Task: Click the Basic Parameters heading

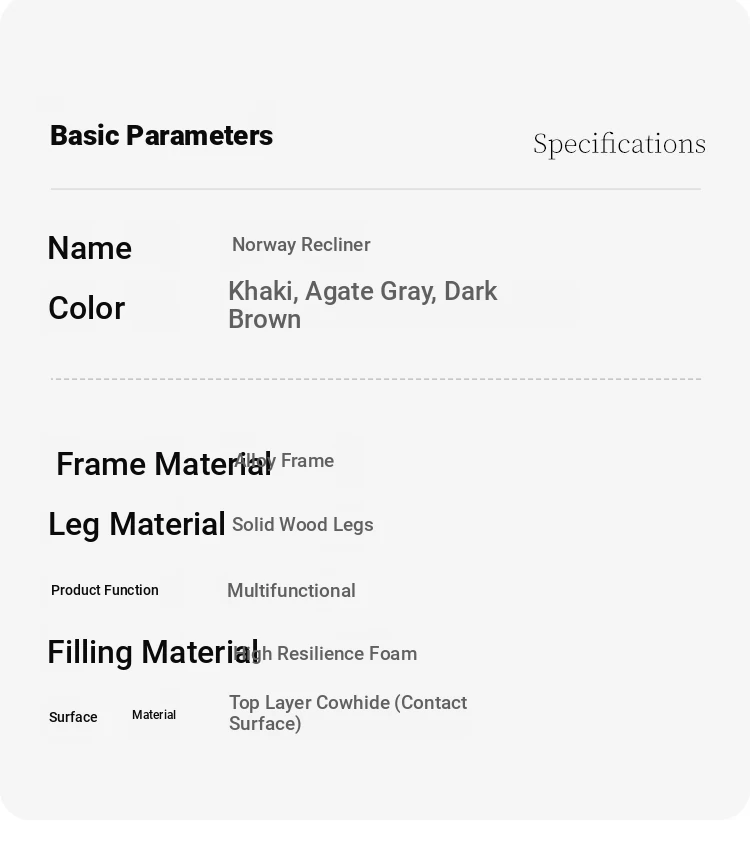Action: coord(162,135)
